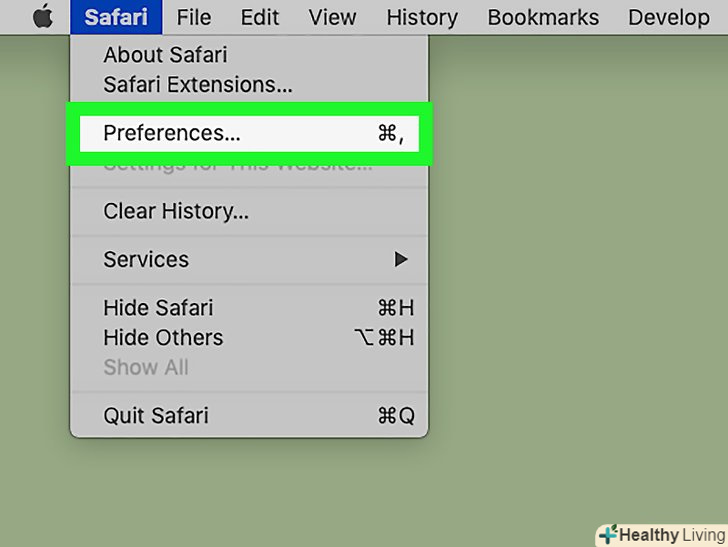Expand the Services submenu arrow
Viewport: 728px width, 547px height.
pyautogui.click(x=401, y=260)
